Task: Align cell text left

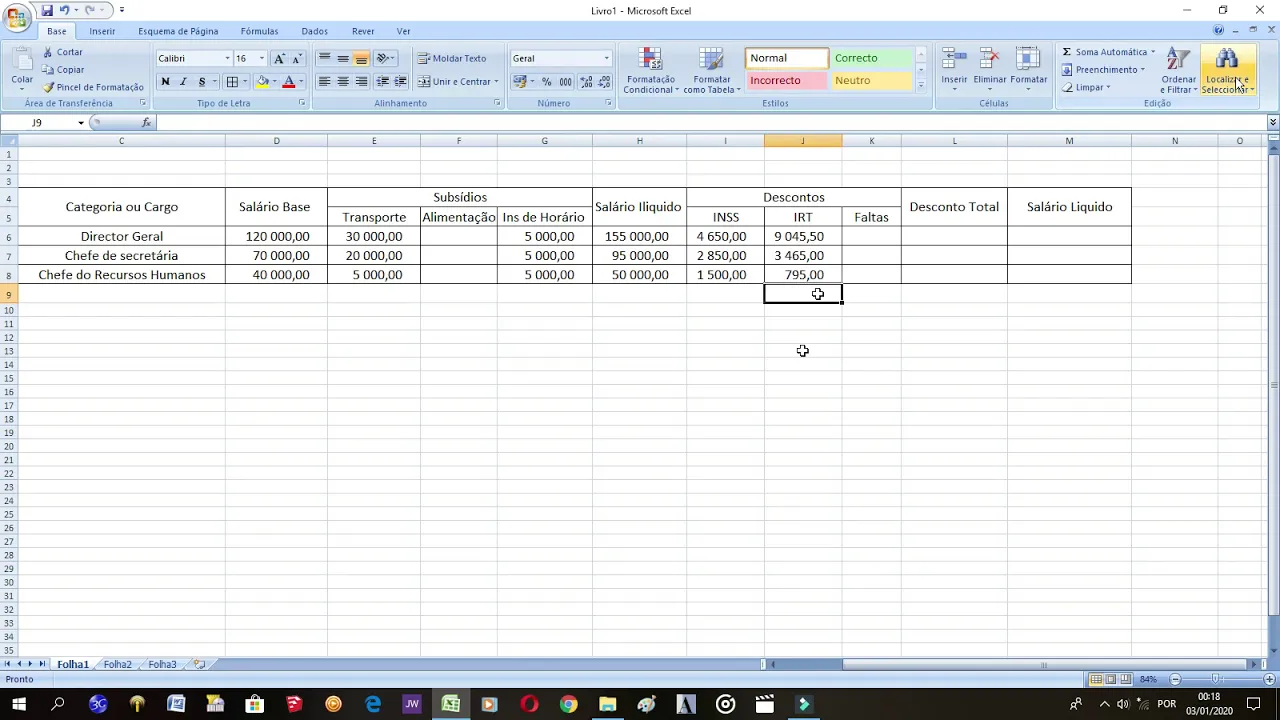Action: click(x=324, y=82)
